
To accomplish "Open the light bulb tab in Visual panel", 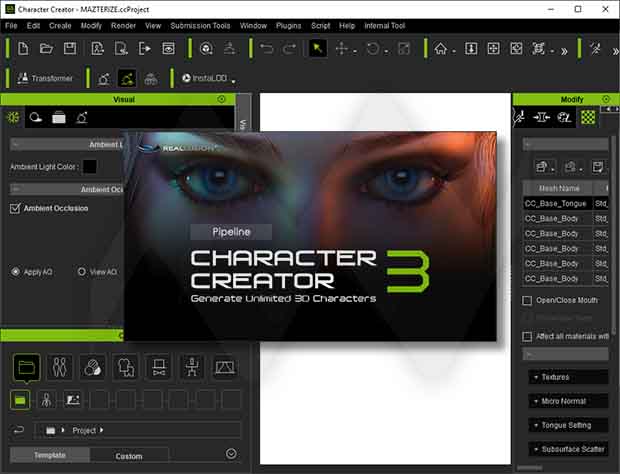I will (36, 117).
